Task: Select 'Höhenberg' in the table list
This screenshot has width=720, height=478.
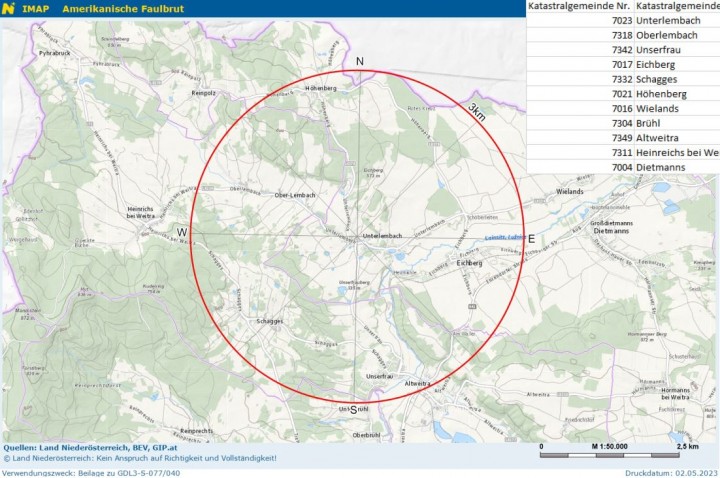Action: pos(662,94)
